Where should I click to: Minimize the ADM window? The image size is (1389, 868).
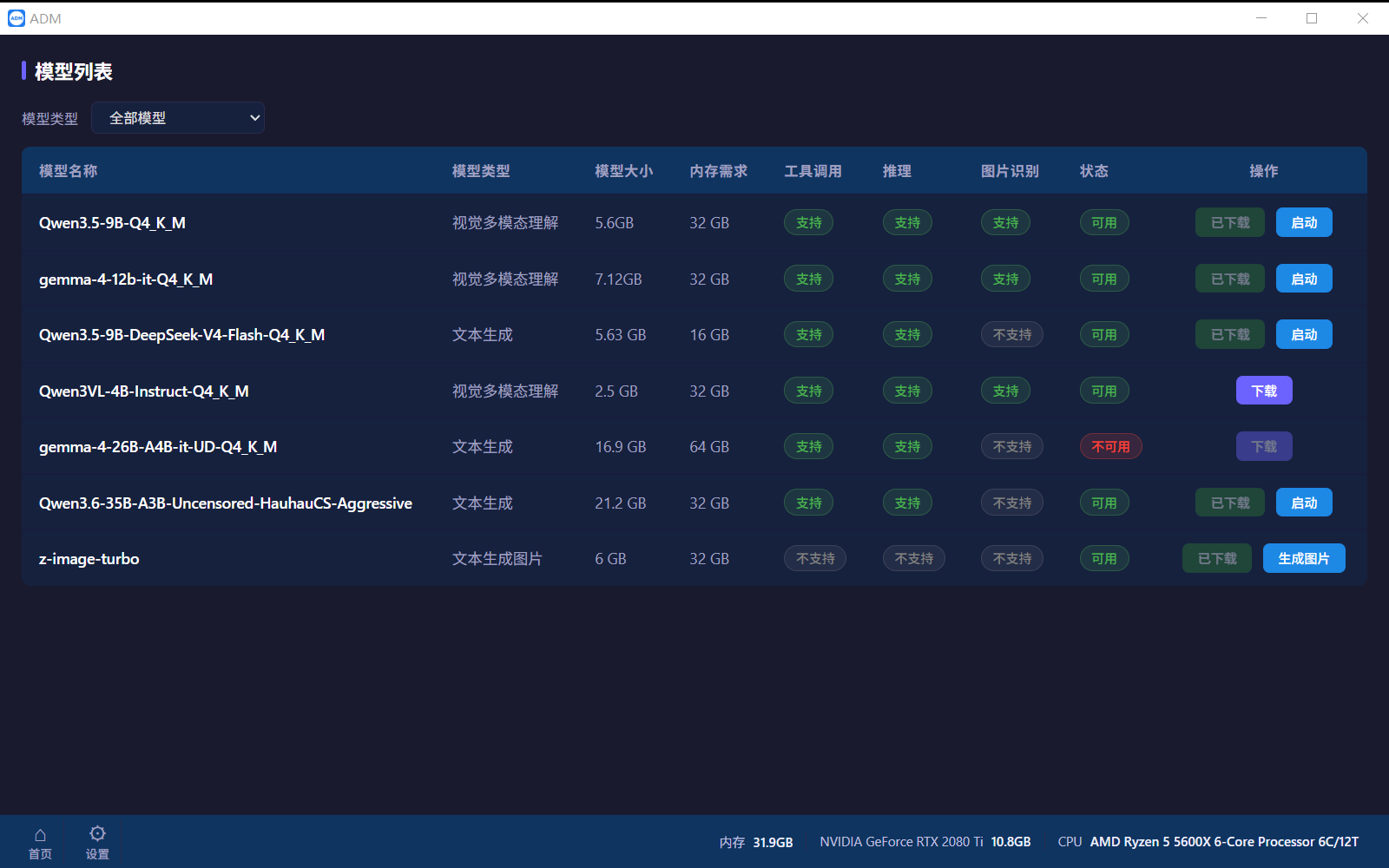tap(1261, 18)
